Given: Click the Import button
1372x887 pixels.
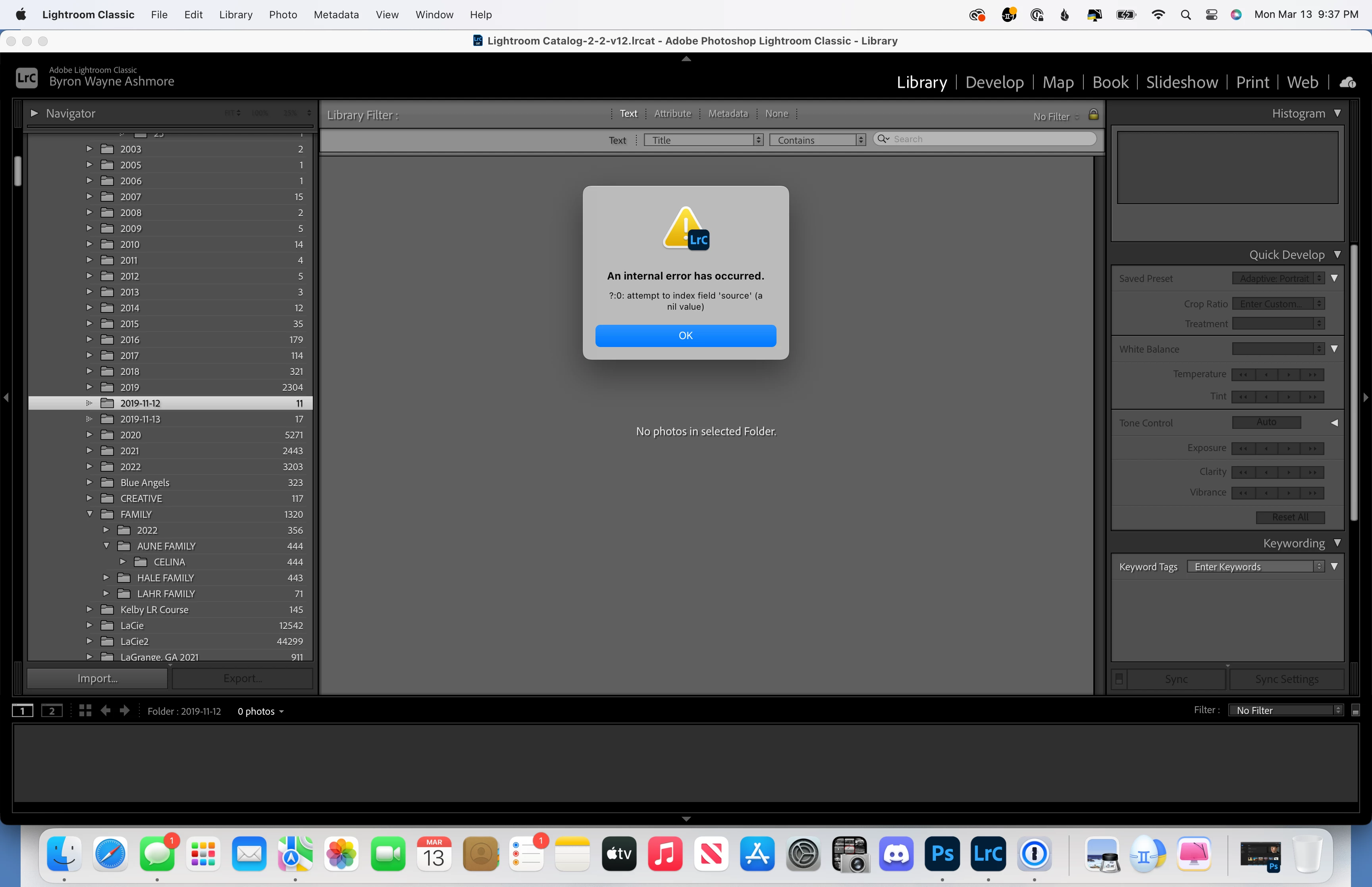Looking at the screenshot, I should [97, 679].
